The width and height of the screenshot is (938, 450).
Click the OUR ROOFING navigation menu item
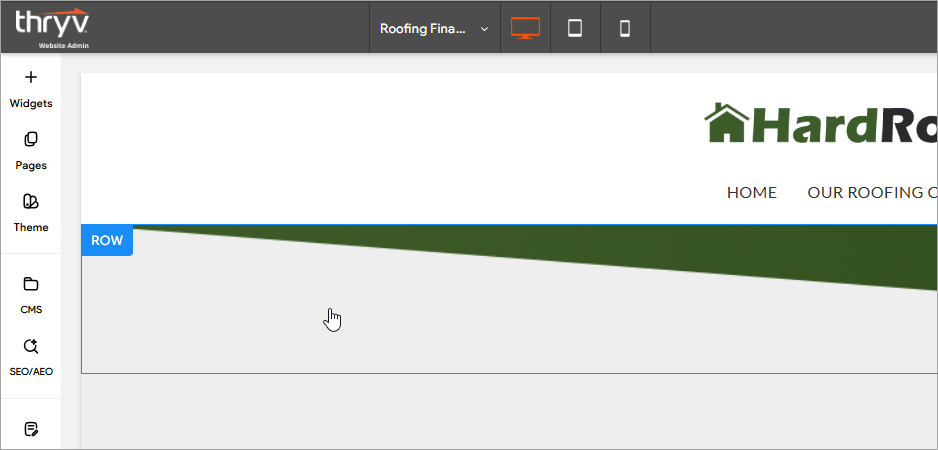tap(870, 193)
